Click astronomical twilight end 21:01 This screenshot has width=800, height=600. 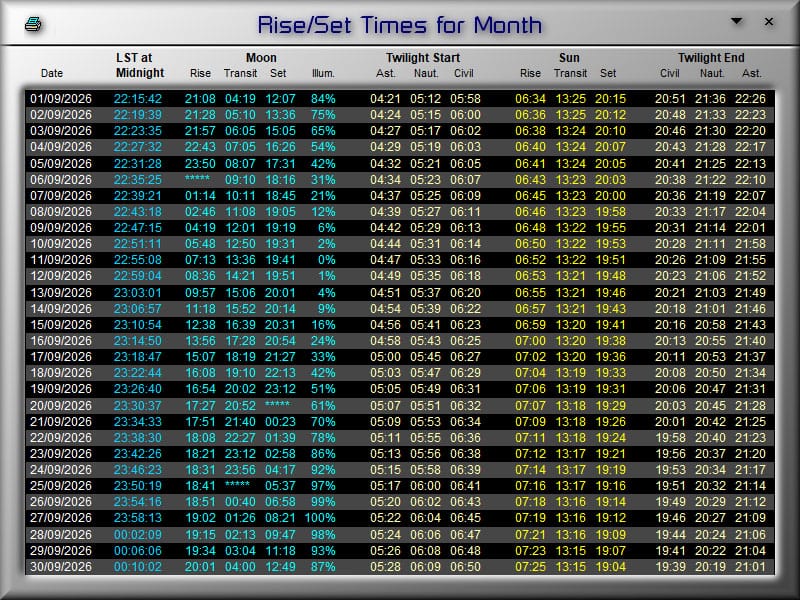[751, 567]
